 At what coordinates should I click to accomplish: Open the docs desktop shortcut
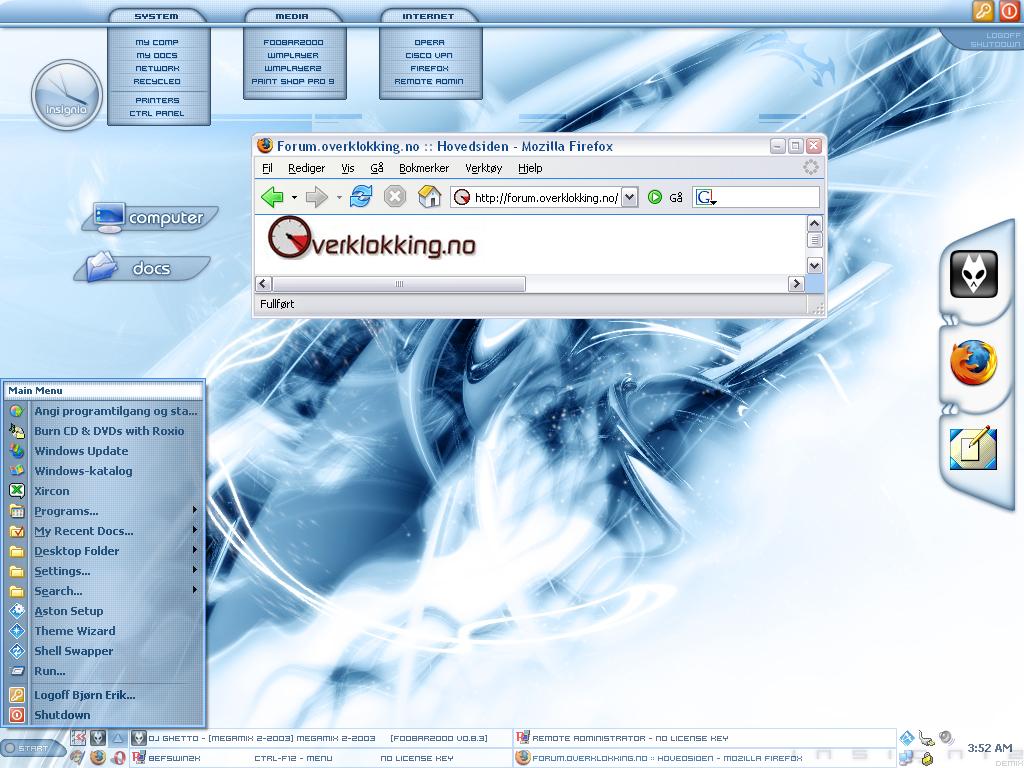pos(142,268)
